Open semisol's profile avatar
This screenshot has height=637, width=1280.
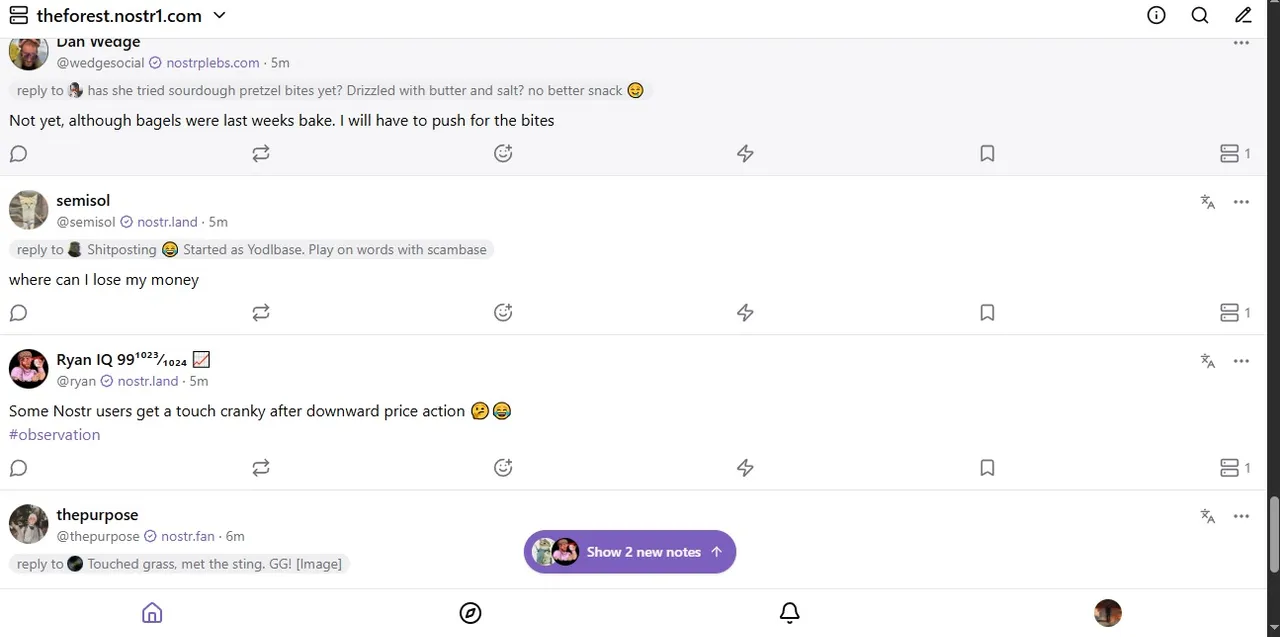(28, 210)
